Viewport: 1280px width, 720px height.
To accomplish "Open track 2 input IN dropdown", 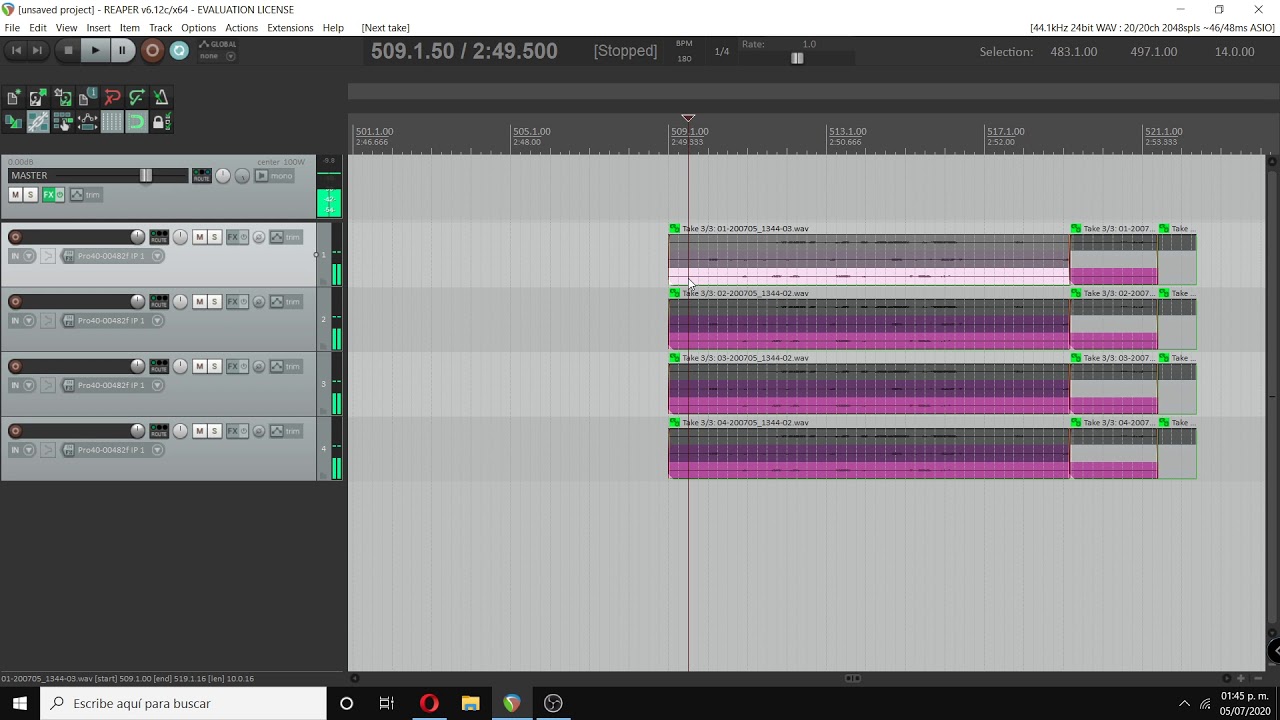I will [x=22, y=321].
